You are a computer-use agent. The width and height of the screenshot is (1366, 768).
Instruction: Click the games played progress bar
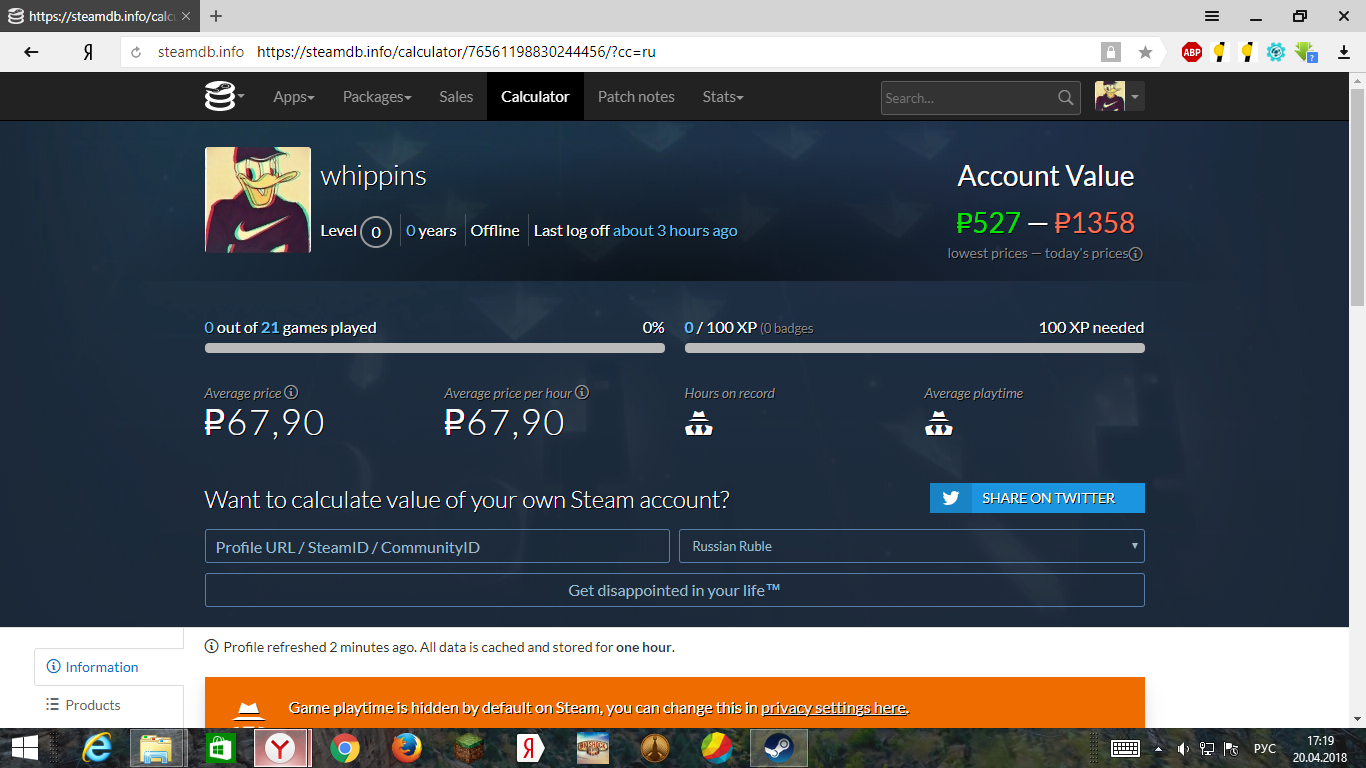point(435,348)
